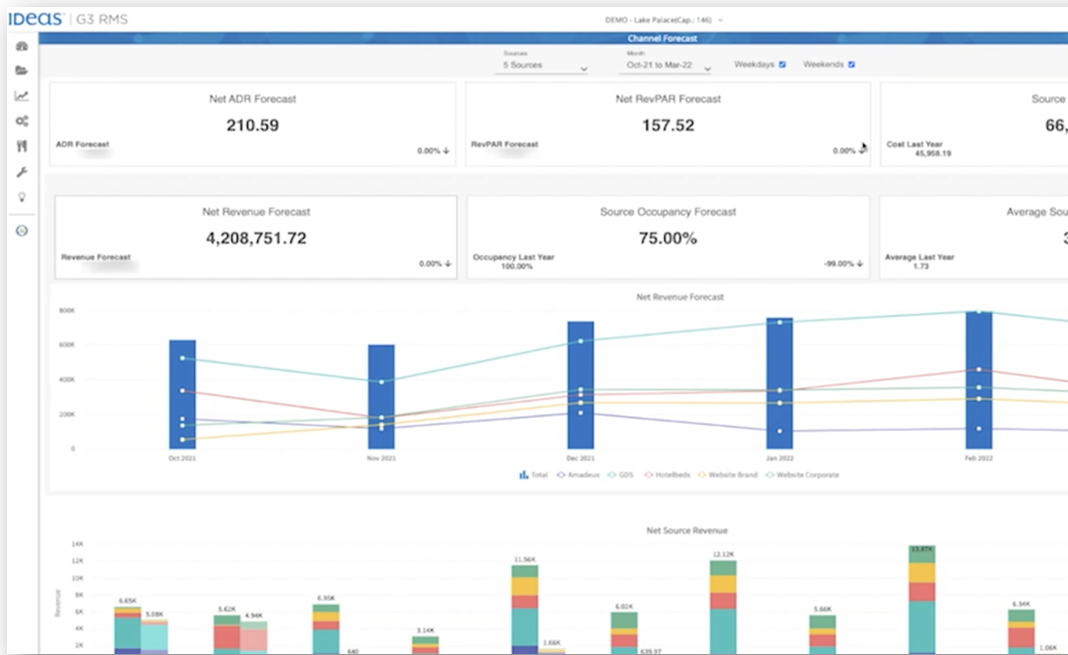
Task: Click the Source Occupancy Forecast value 75.00%
Action: [668, 238]
